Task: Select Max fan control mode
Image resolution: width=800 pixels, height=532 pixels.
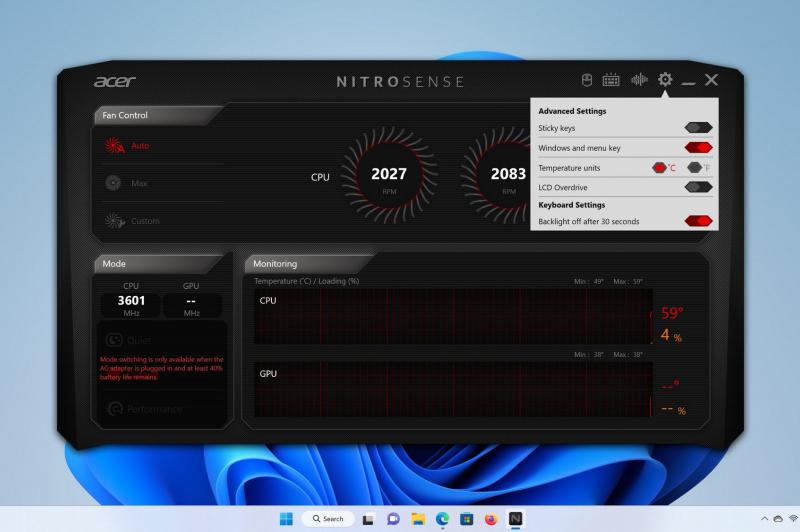Action: click(127, 183)
